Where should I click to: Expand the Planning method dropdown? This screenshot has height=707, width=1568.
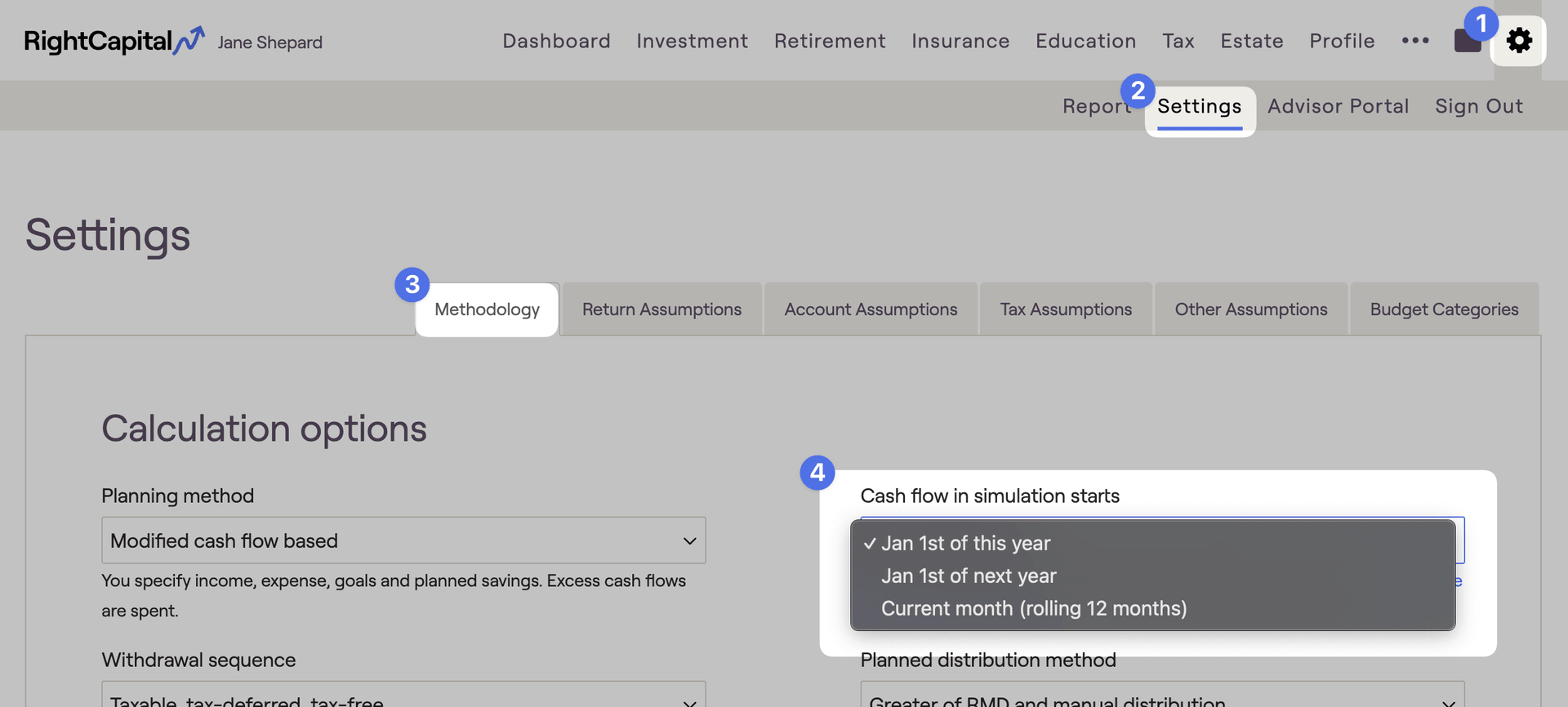click(403, 540)
